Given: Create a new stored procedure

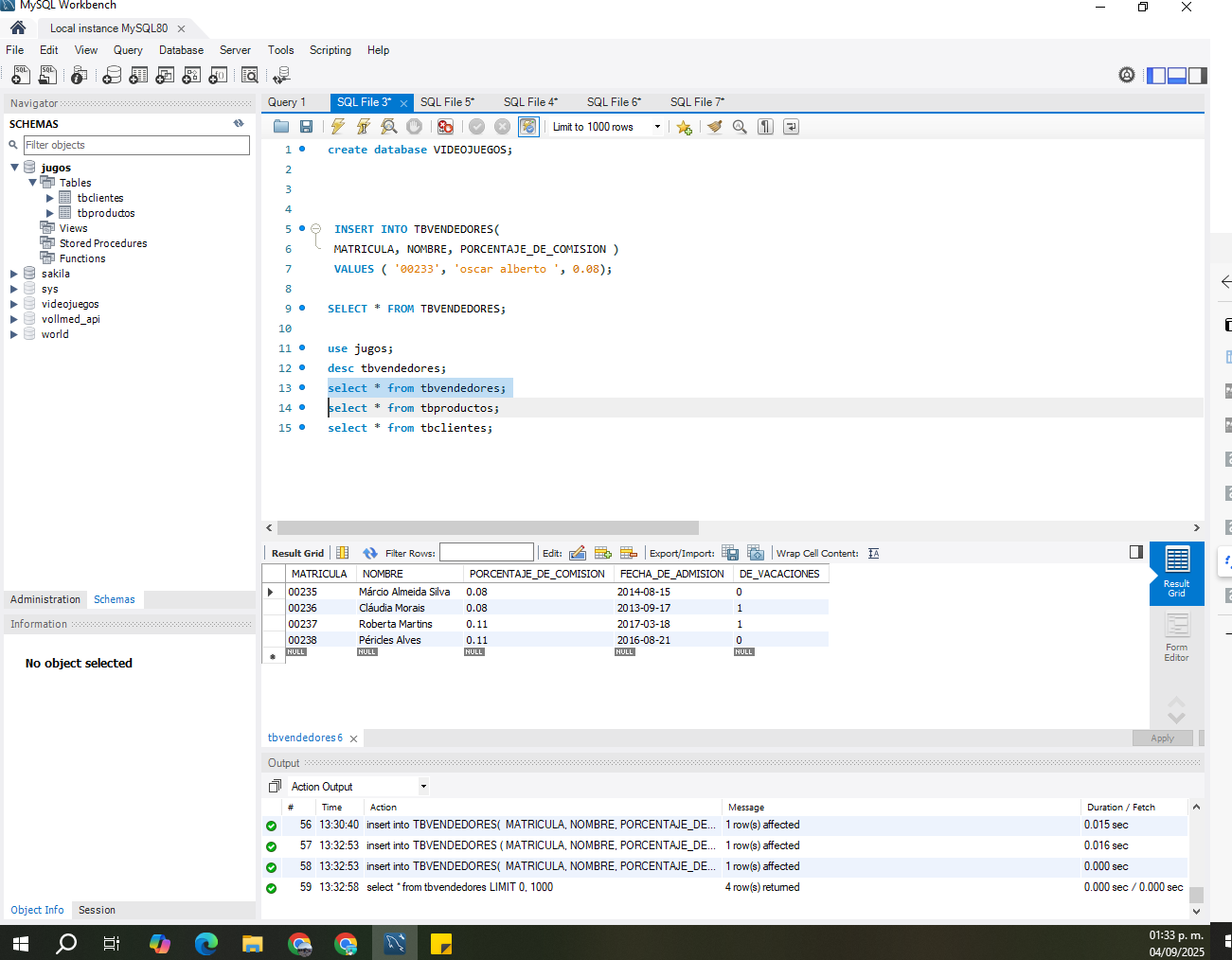Looking at the screenshot, I should click(x=191, y=75).
